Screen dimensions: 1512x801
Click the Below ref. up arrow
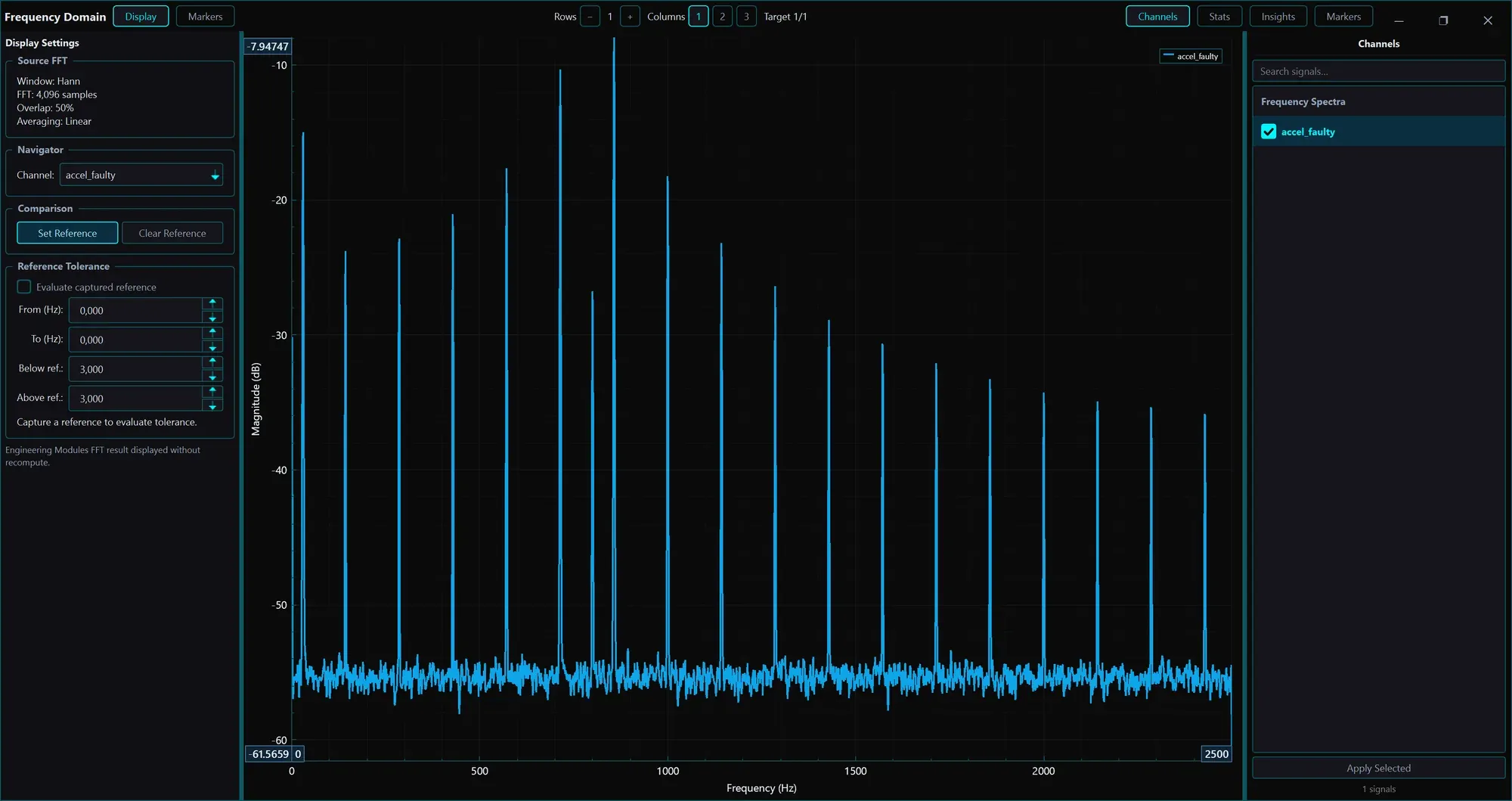point(212,362)
